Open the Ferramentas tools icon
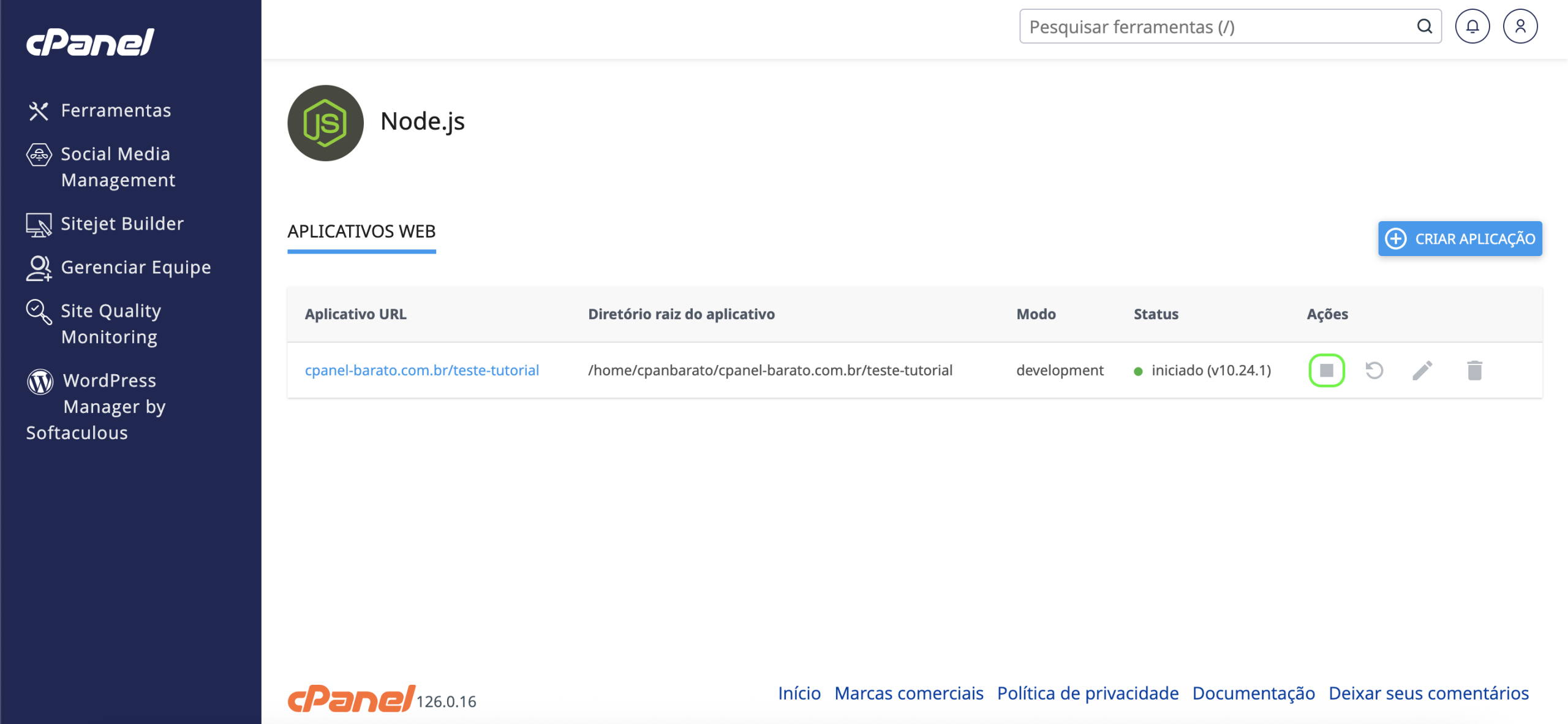The width and height of the screenshot is (1568, 724). click(x=39, y=111)
